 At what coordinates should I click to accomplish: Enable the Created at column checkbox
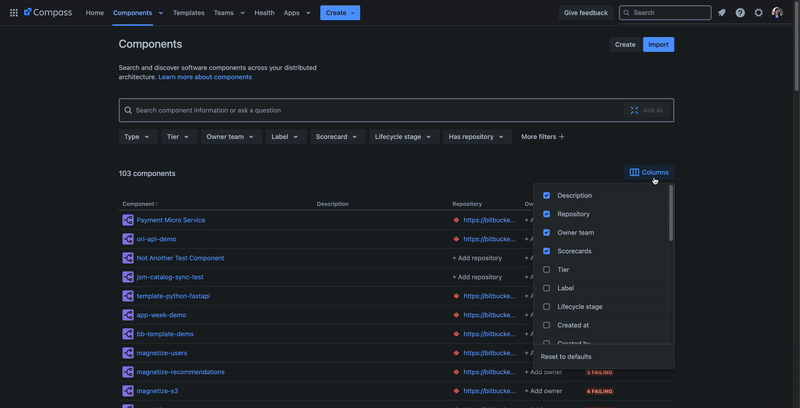(546, 325)
